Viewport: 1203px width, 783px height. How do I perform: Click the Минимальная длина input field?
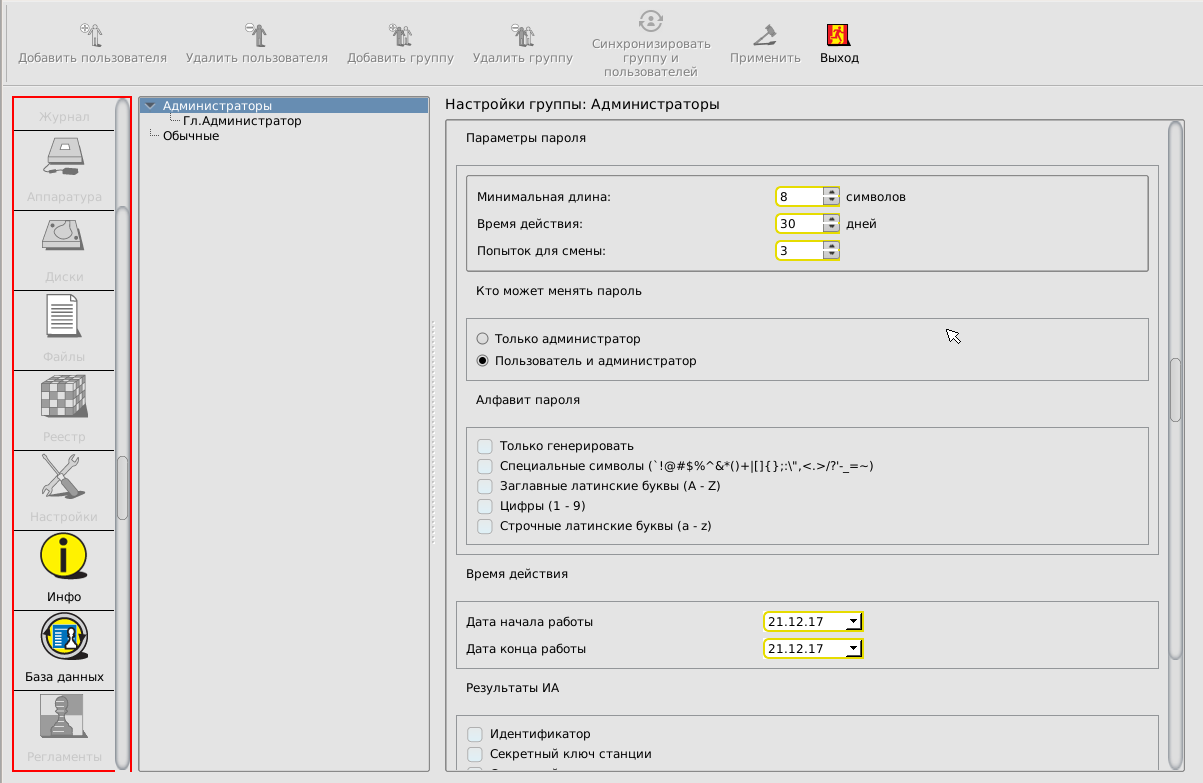pyautogui.click(x=799, y=196)
